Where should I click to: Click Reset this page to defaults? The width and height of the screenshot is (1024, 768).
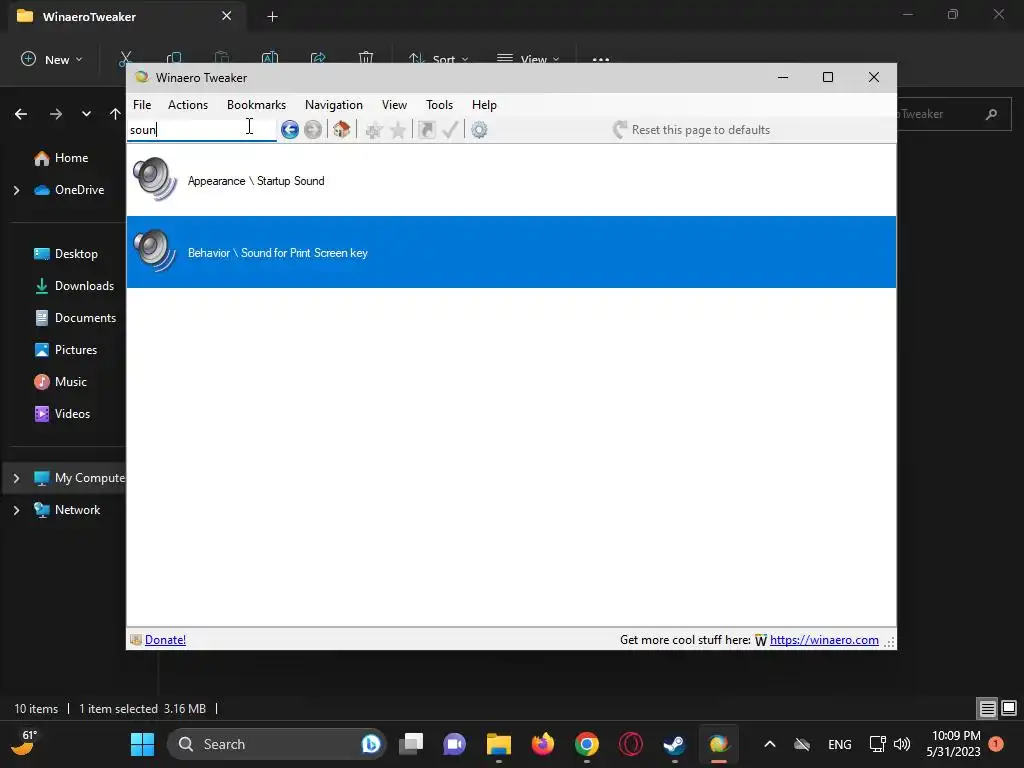tap(692, 130)
